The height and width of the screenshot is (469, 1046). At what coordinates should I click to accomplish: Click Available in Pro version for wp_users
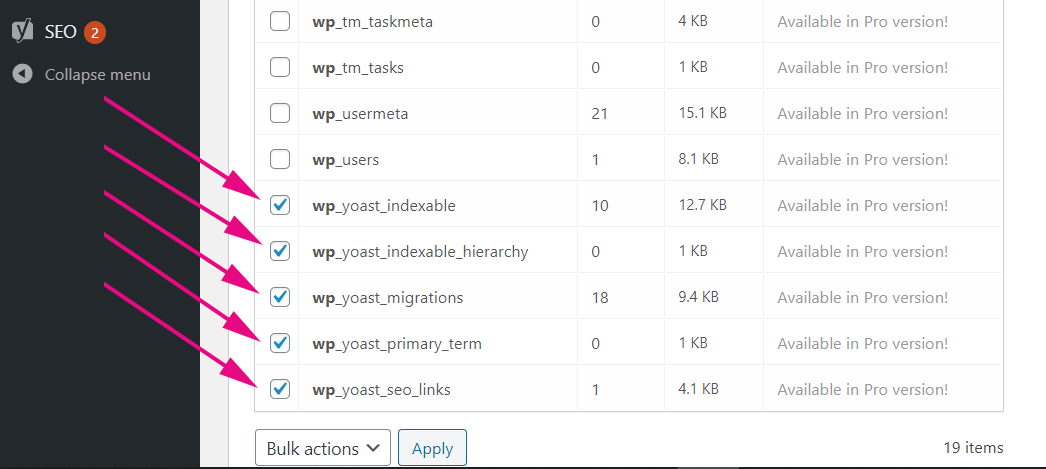click(x=862, y=159)
